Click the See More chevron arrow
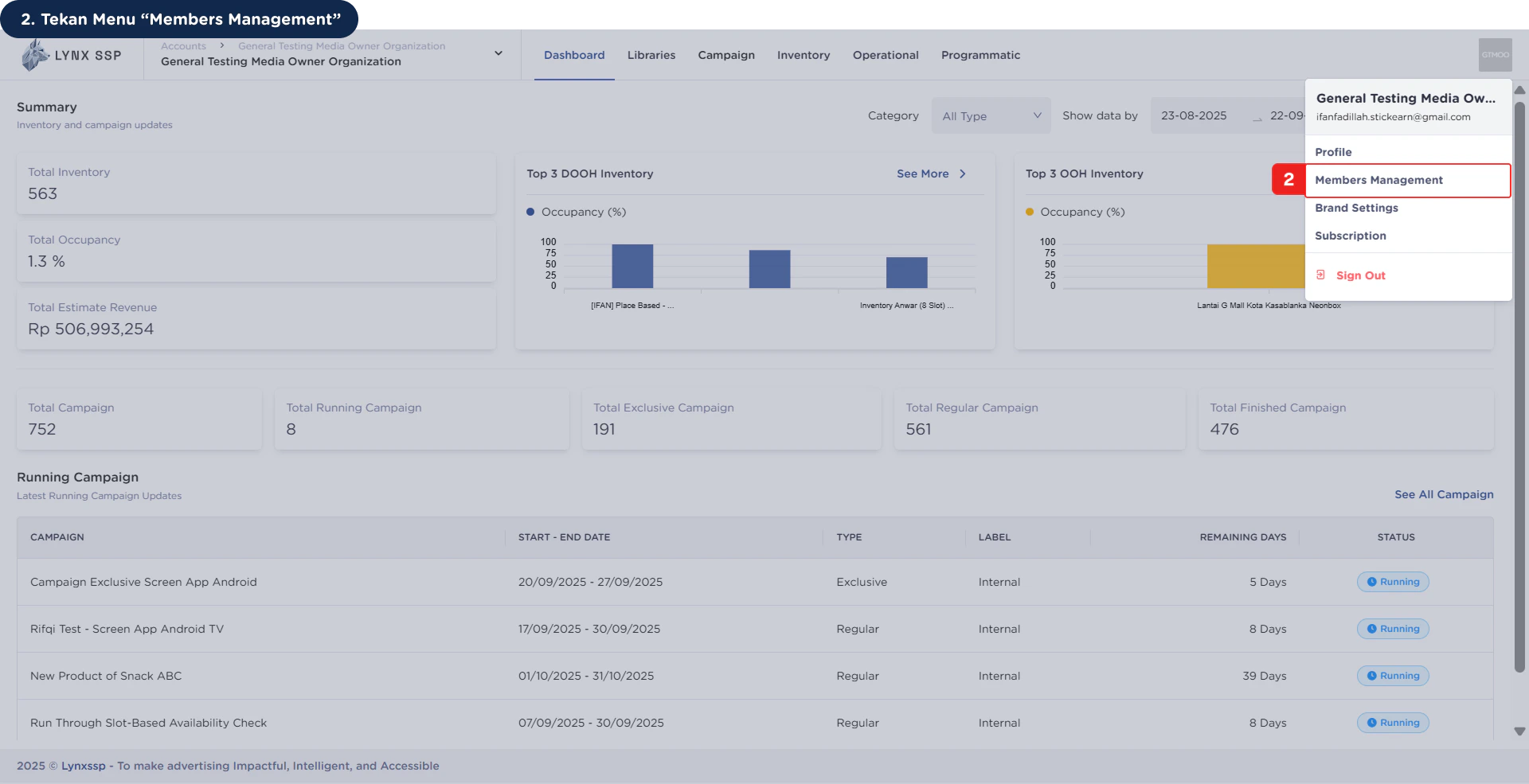Screen dimensions: 1529x784 (x=961, y=174)
